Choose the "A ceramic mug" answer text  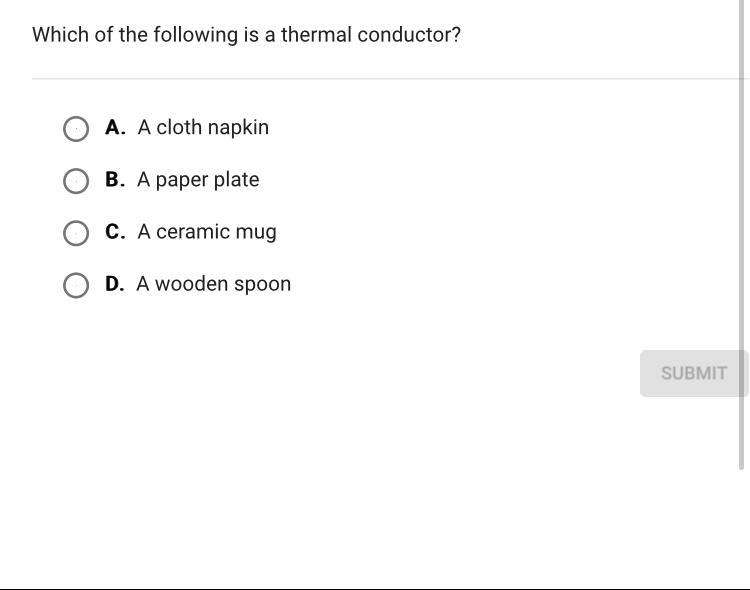207,232
